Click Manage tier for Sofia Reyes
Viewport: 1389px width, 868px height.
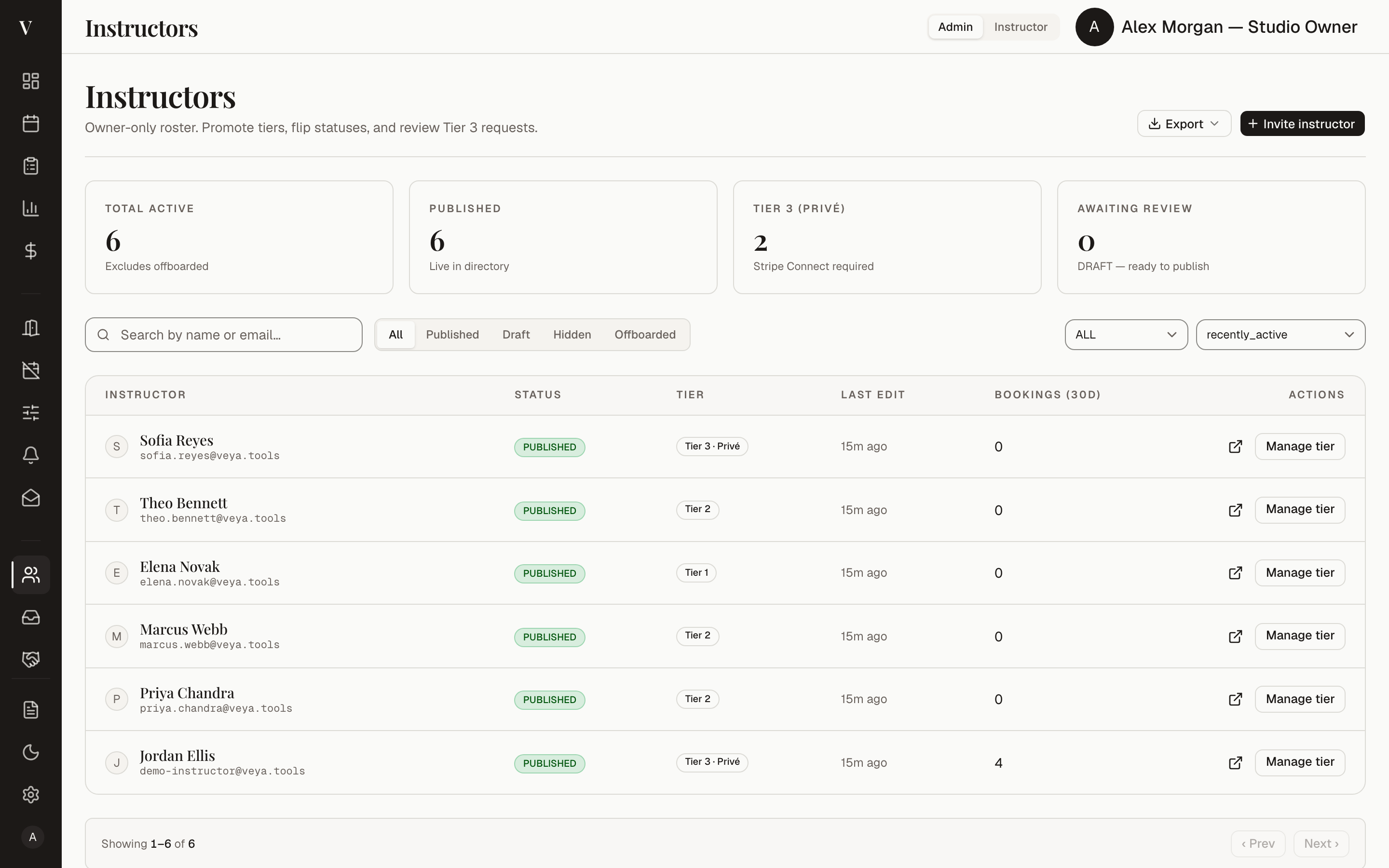click(x=1300, y=446)
